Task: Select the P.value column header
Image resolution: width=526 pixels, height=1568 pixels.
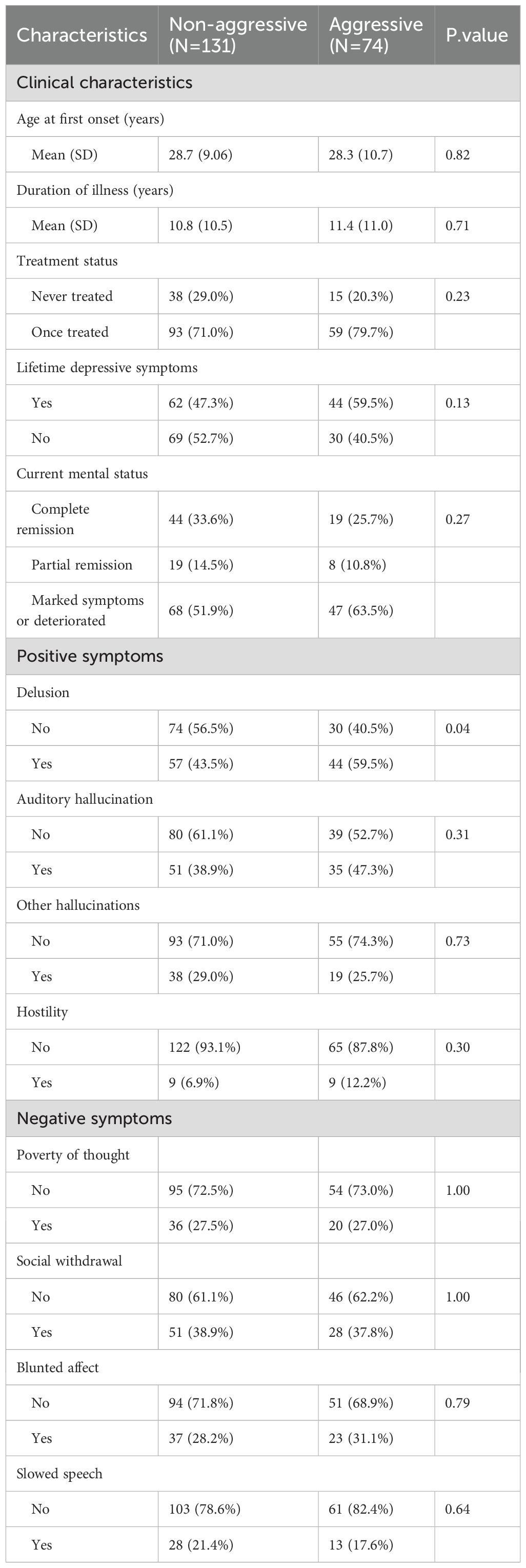Action: [x=477, y=35]
